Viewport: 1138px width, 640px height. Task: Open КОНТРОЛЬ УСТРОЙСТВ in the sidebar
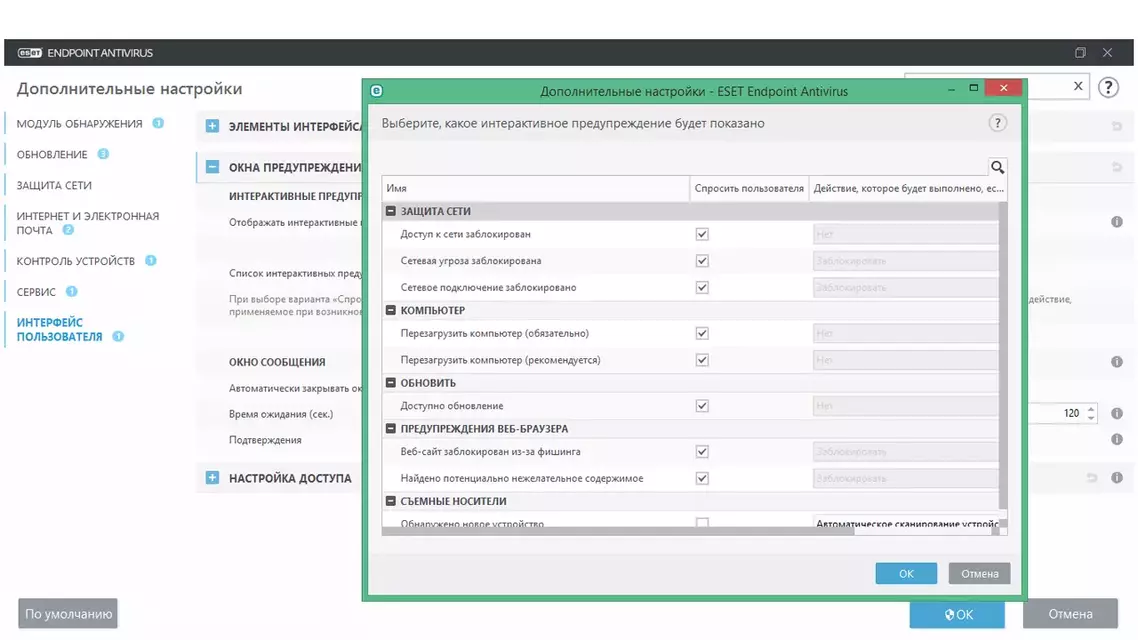coord(75,261)
